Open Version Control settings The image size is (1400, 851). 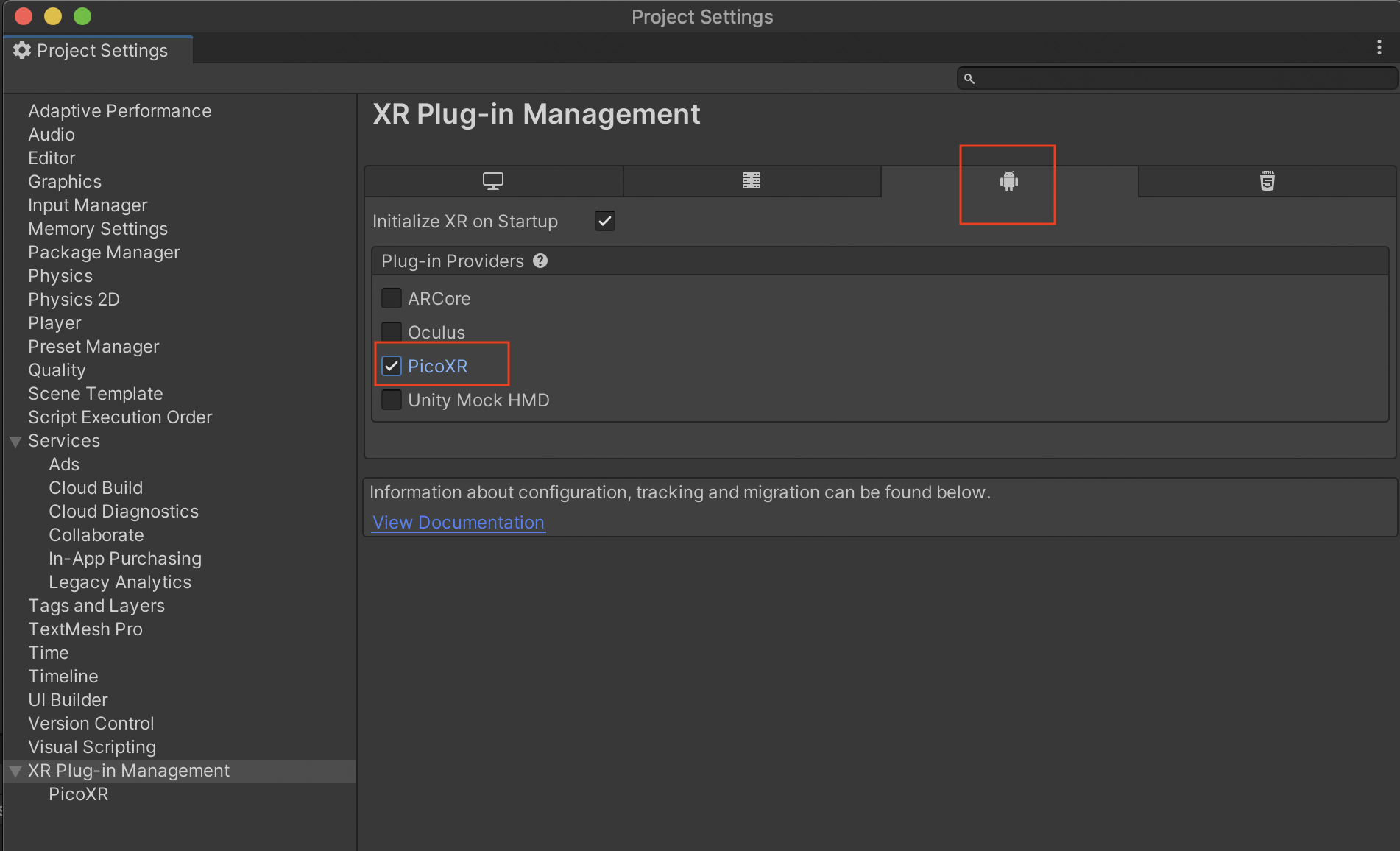tap(91, 724)
